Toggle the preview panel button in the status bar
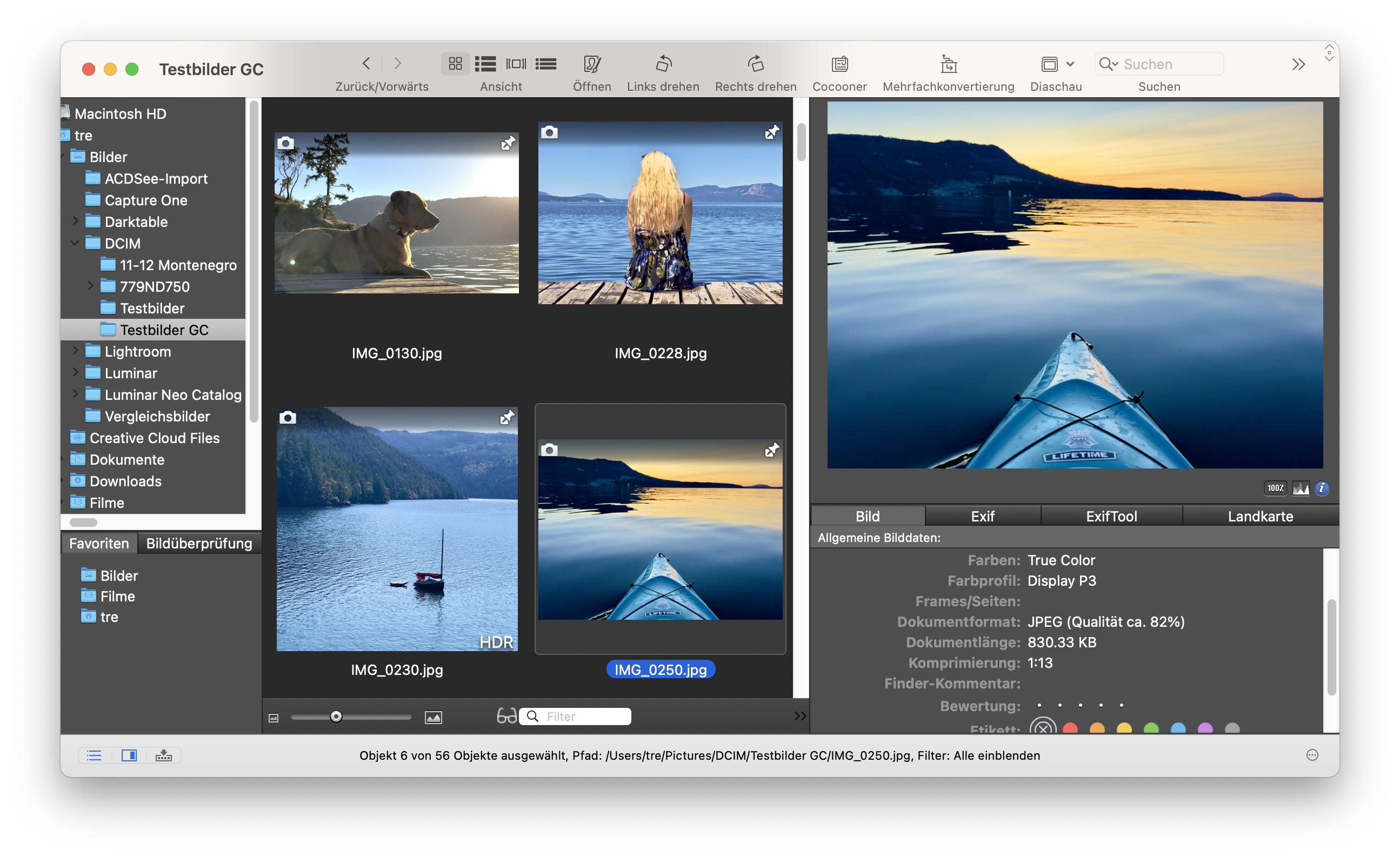The image size is (1400, 857). pyautogui.click(x=129, y=755)
